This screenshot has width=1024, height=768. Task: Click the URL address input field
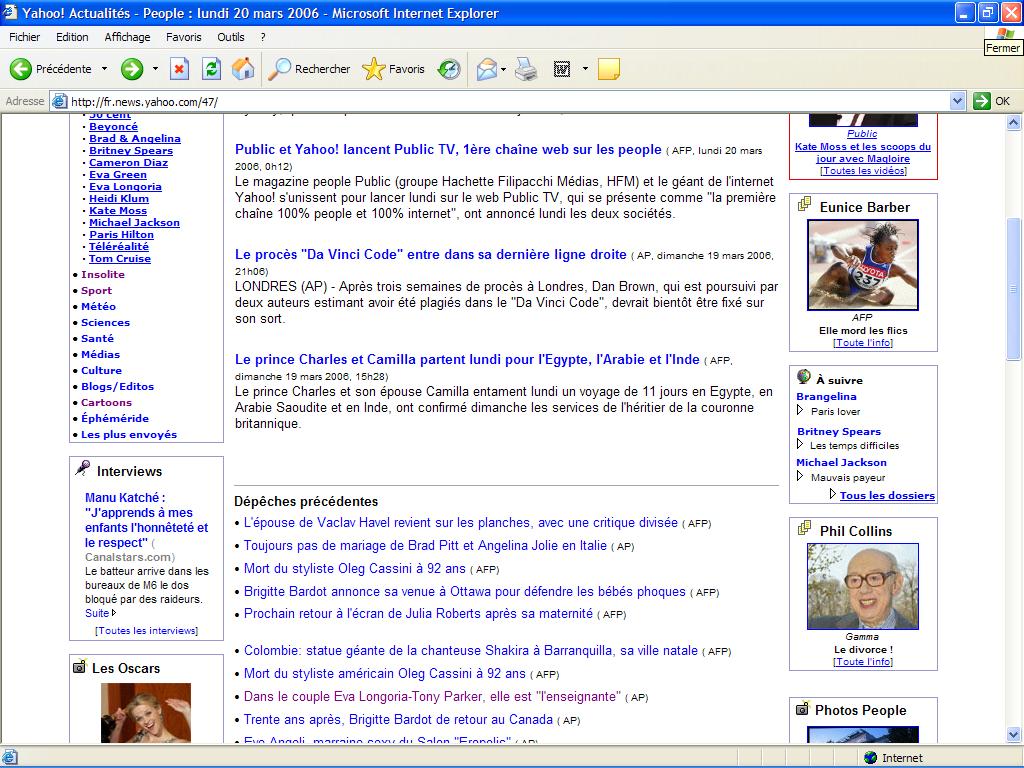tap(500, 101)
